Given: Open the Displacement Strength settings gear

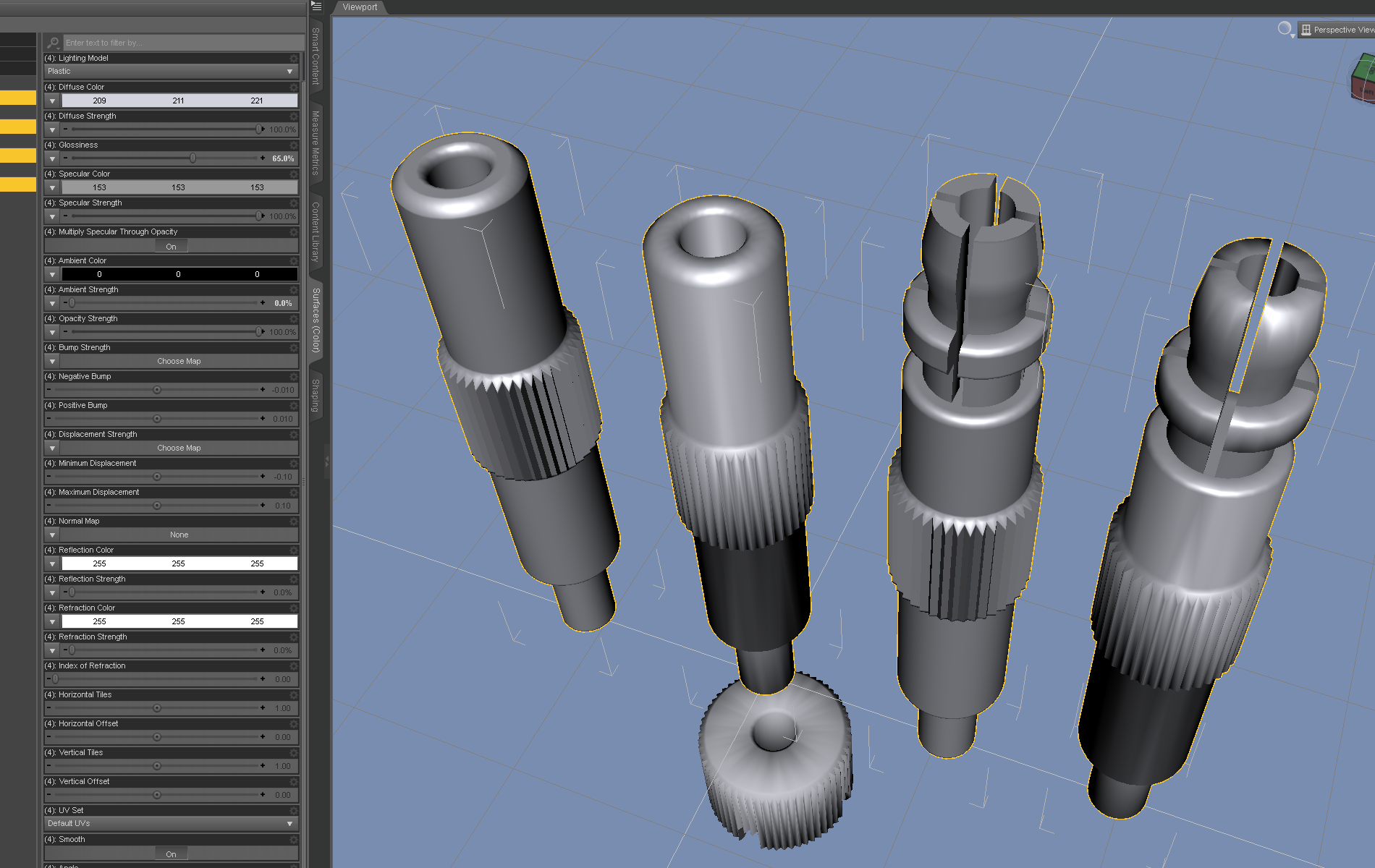Looking at the screenshot, I should 293,434.
